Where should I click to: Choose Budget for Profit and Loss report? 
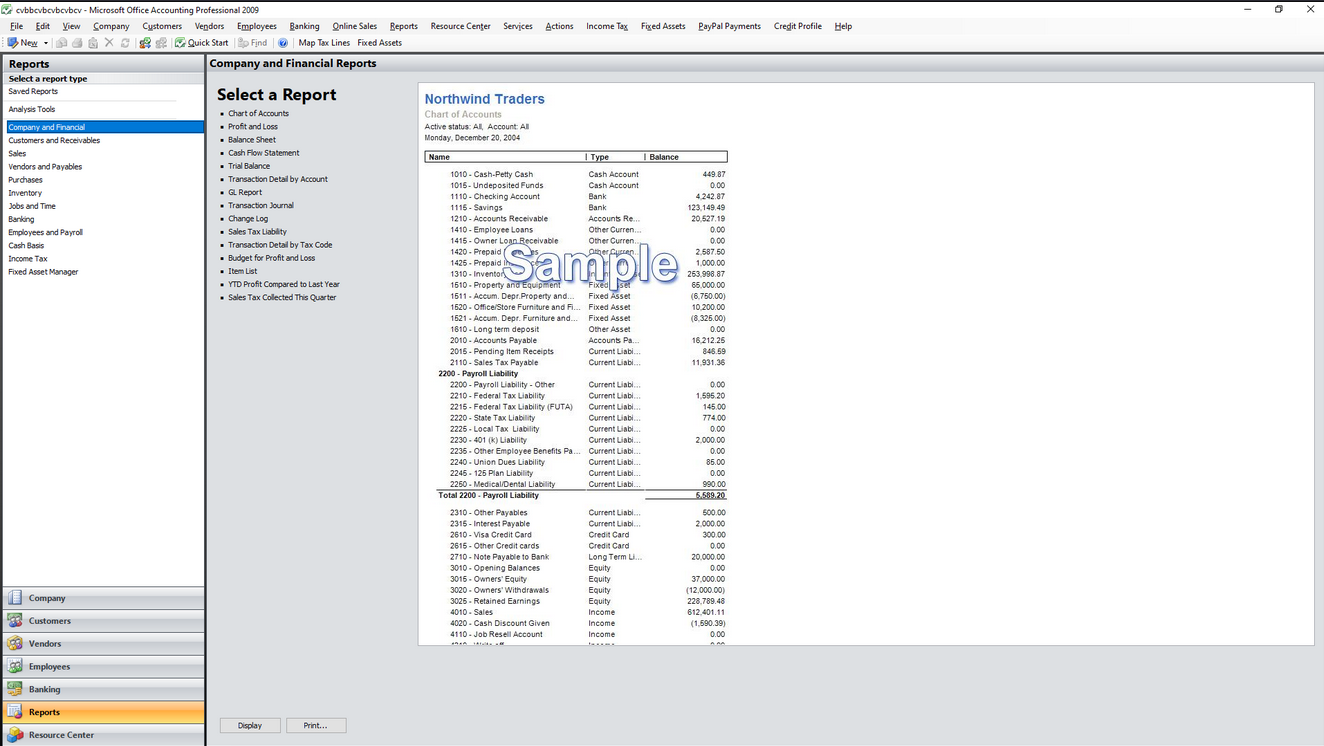point(272,258)
